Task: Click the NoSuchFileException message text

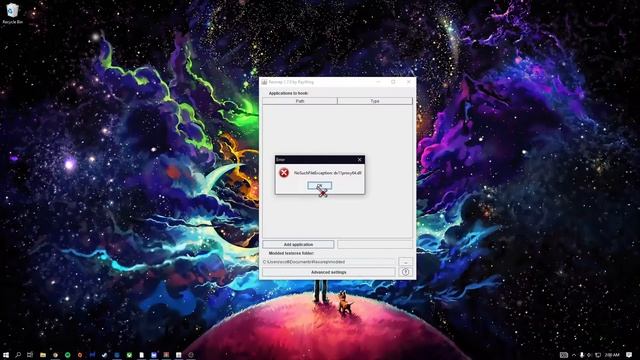Action: [328, 173]
